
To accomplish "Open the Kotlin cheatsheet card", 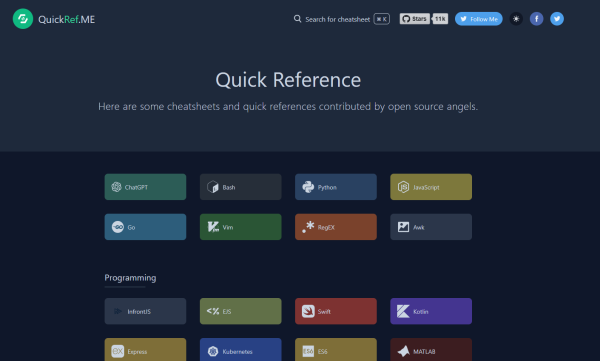I will point(431,311).
